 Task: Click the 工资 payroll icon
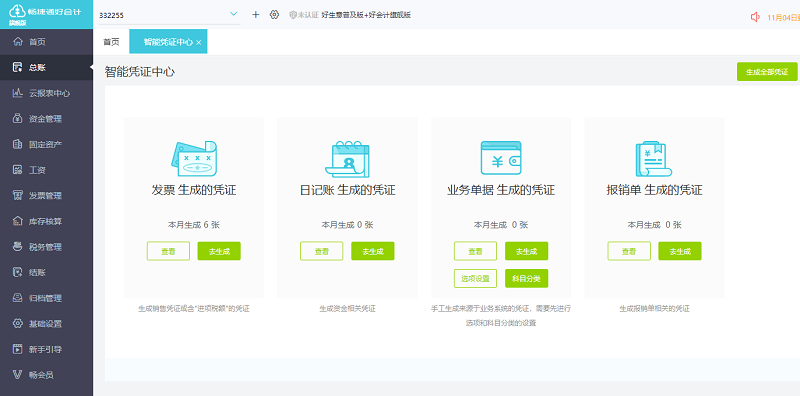(18, 170)
